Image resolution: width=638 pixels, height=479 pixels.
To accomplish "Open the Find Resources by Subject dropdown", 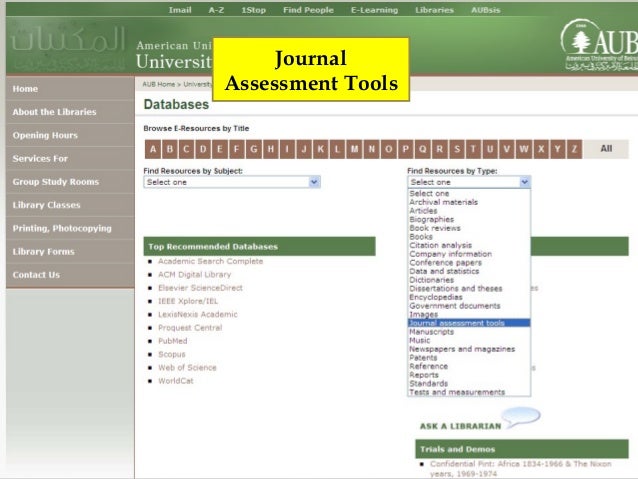I will (232, 182).
